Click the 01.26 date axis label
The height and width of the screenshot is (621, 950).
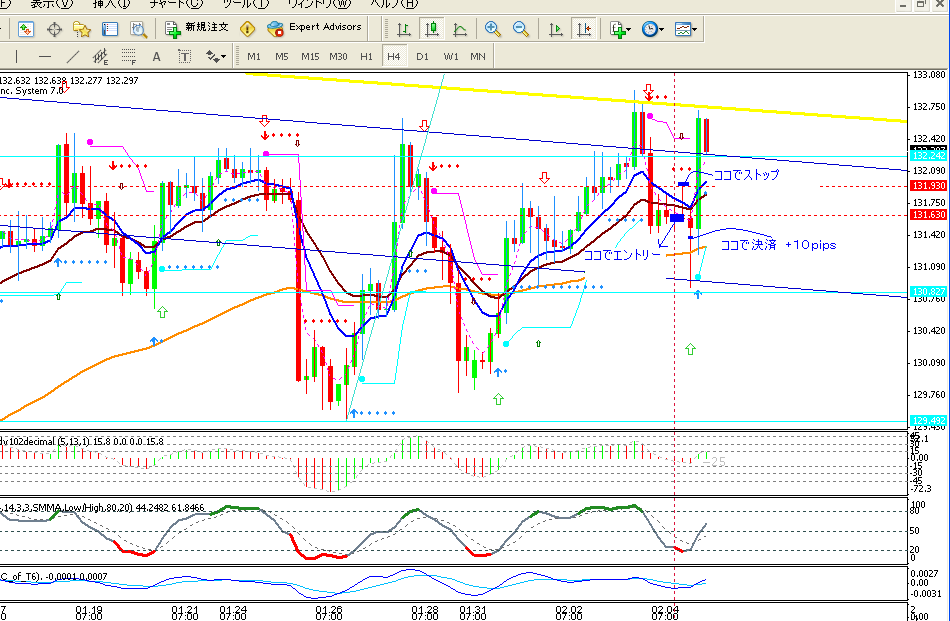(x=328, y=608)
